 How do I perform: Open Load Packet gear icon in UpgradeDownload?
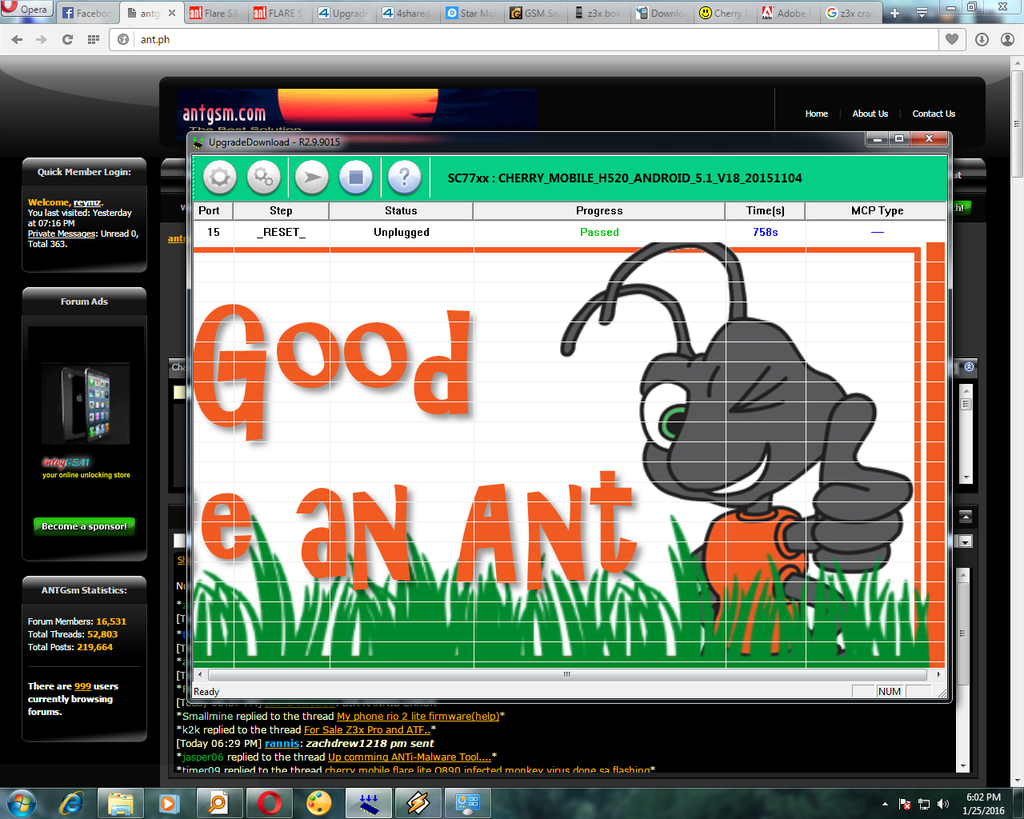click(220, 178)
